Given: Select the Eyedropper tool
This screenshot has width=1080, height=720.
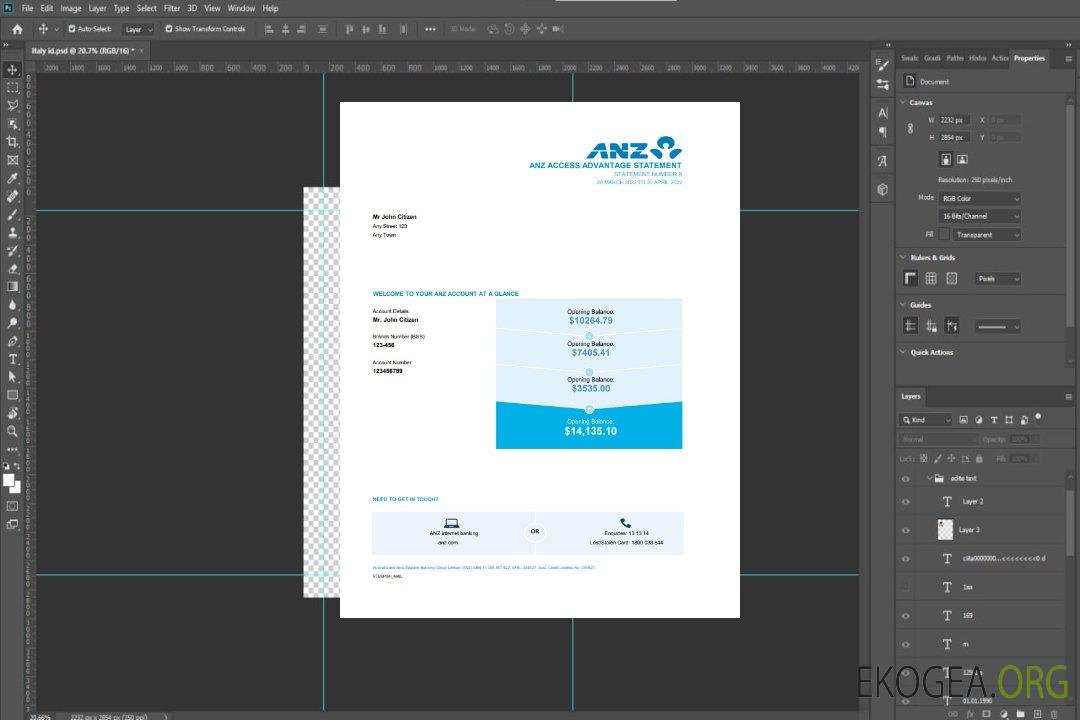Looking at the screenshot, I should 12,178.
